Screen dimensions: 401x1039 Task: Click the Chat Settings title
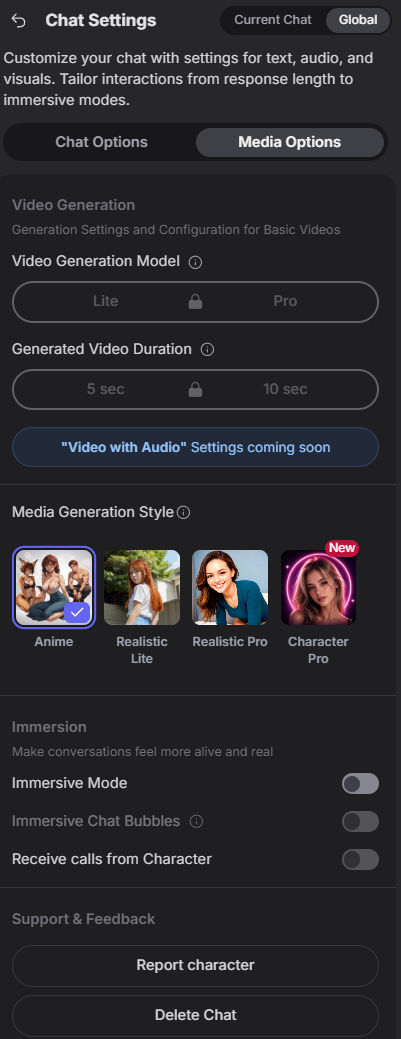tap(101, 21)
